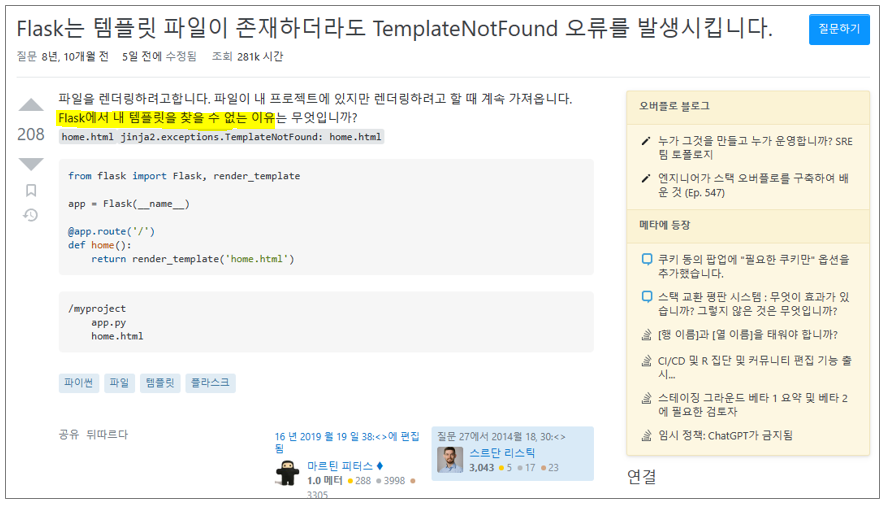883x505 pixels.
Task: Click the 뒤따르다 follow link
Action: pyautogui.click(x=107, y=434)
